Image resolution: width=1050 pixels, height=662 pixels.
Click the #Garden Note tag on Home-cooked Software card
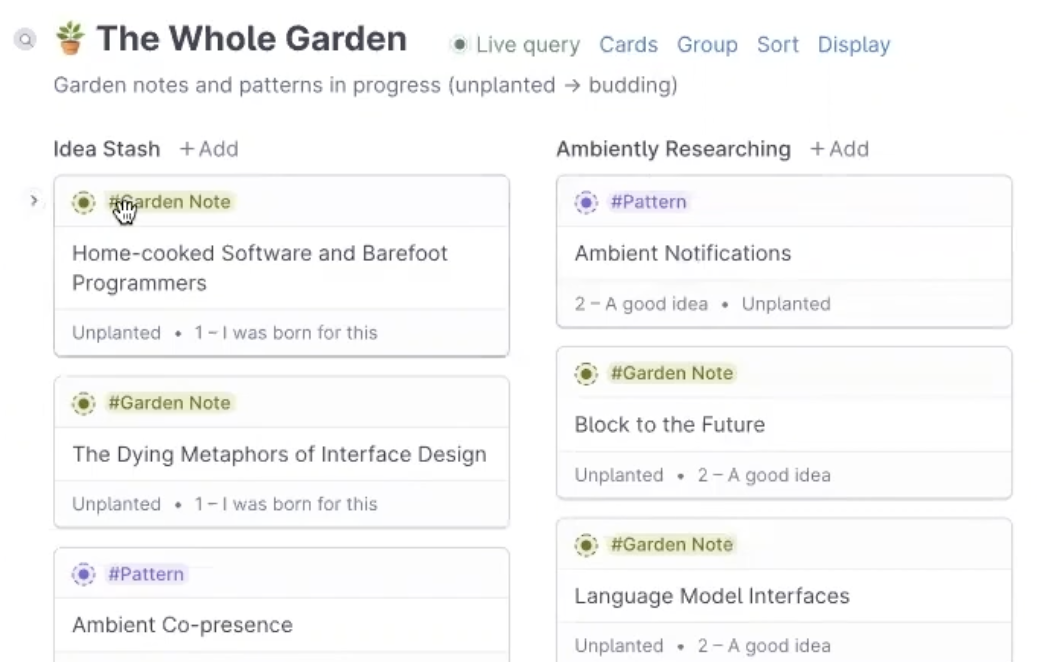[169, 202]
